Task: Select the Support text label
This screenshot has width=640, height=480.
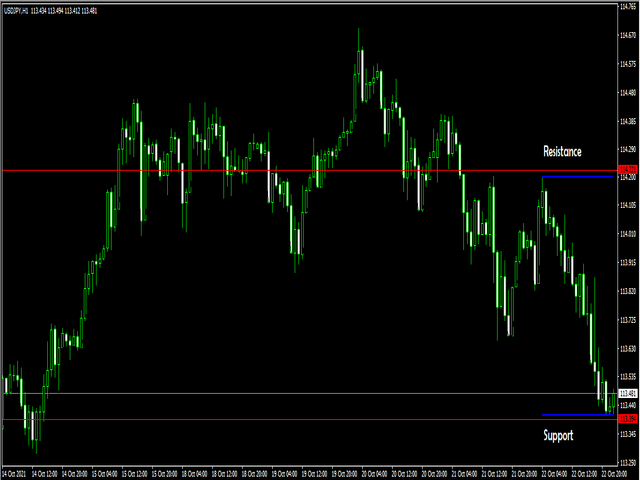Action: click(x=558, y=435)
